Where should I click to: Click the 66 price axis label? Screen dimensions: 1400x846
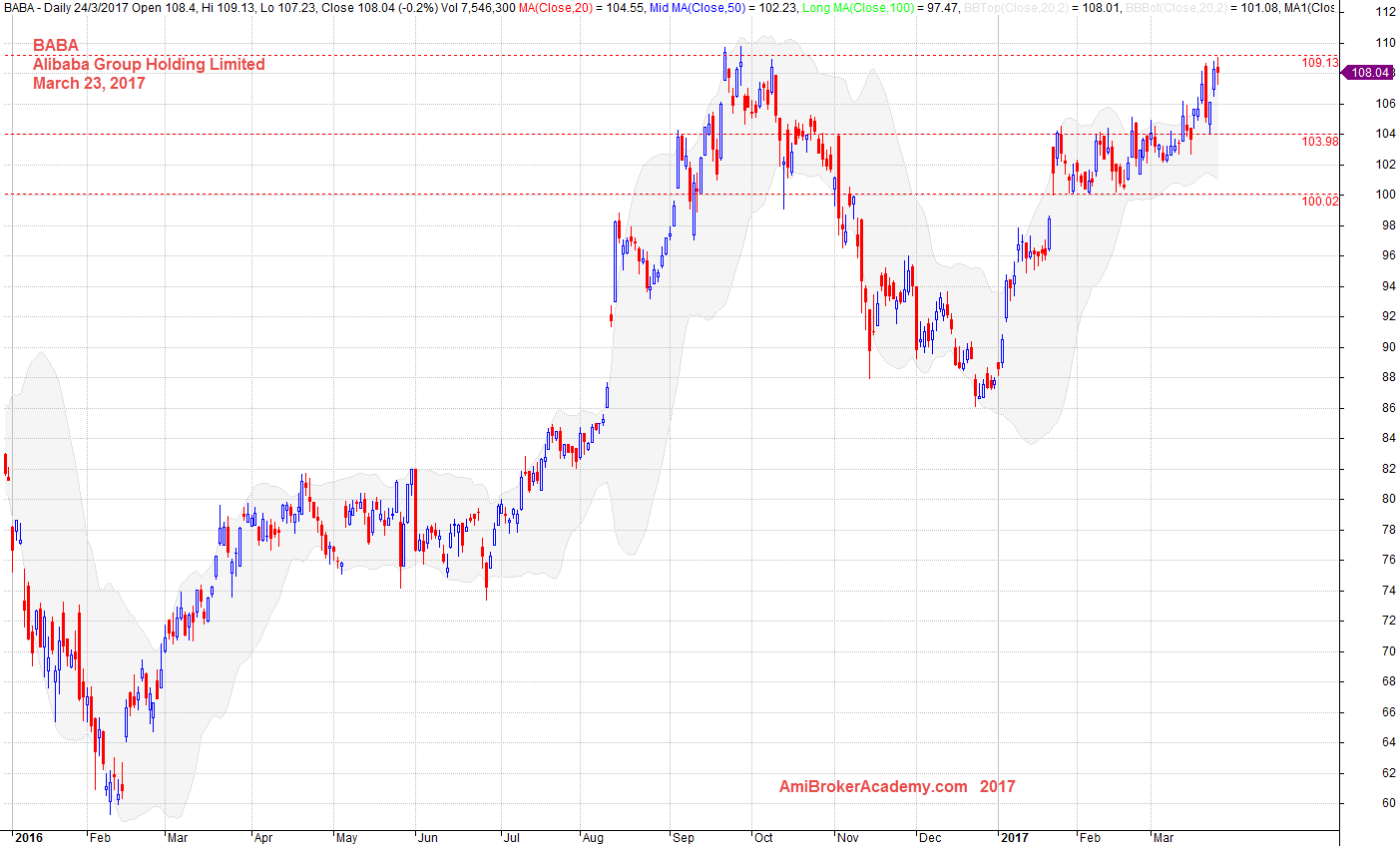coord(1389,713)
